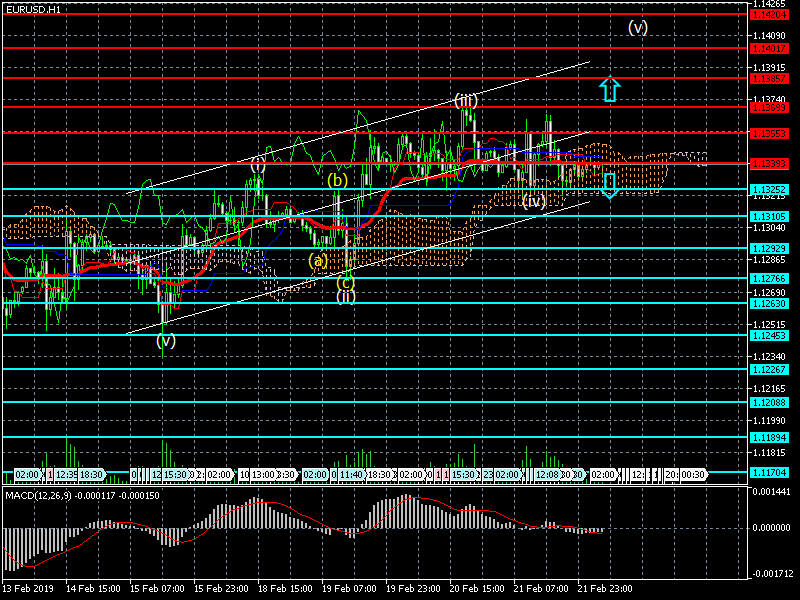Select the (iii) wave label
The width and height of the screenshot is (800, 600).
point(466,101)
